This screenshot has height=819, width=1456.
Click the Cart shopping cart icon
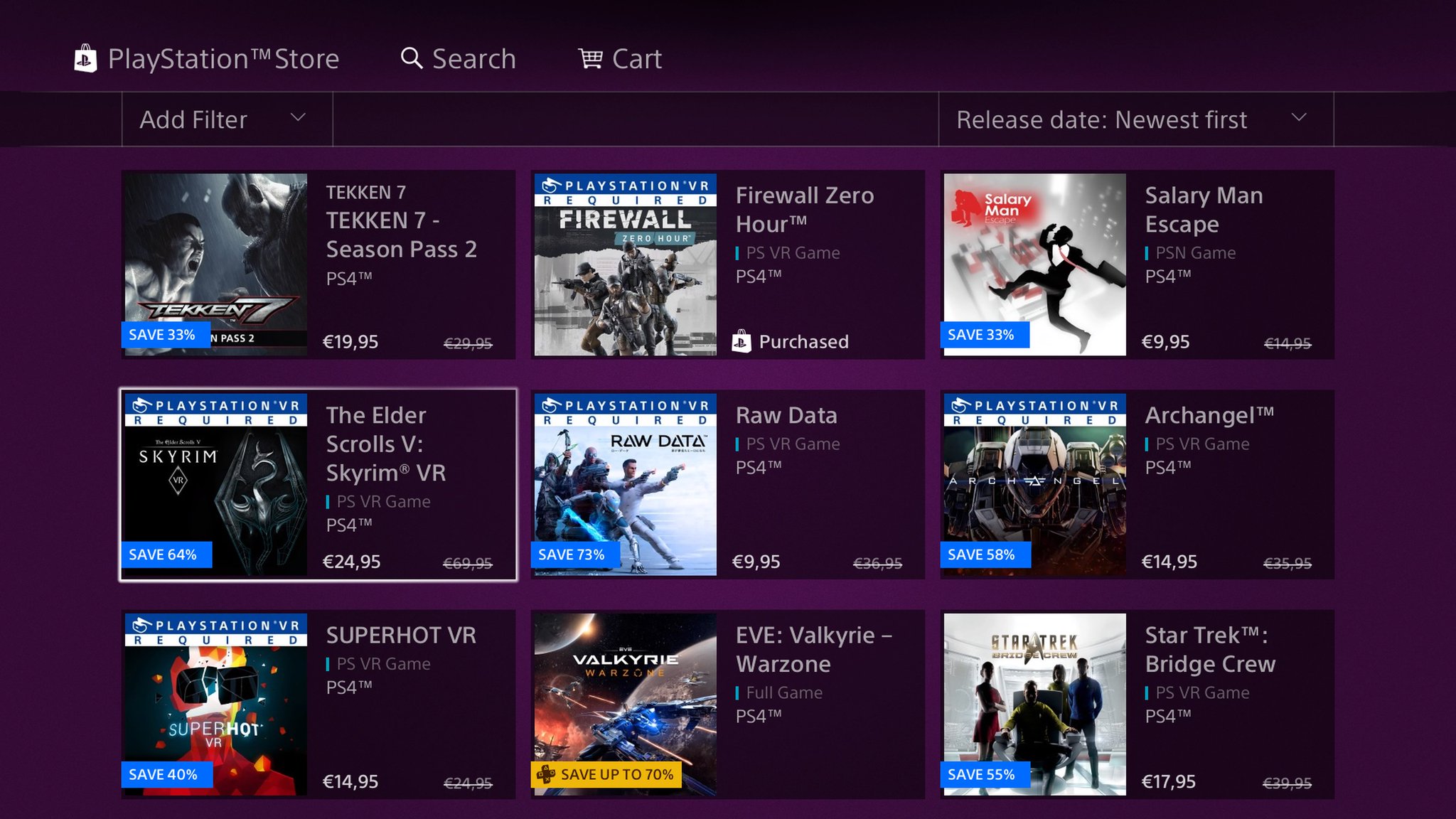tap(591, 58)
